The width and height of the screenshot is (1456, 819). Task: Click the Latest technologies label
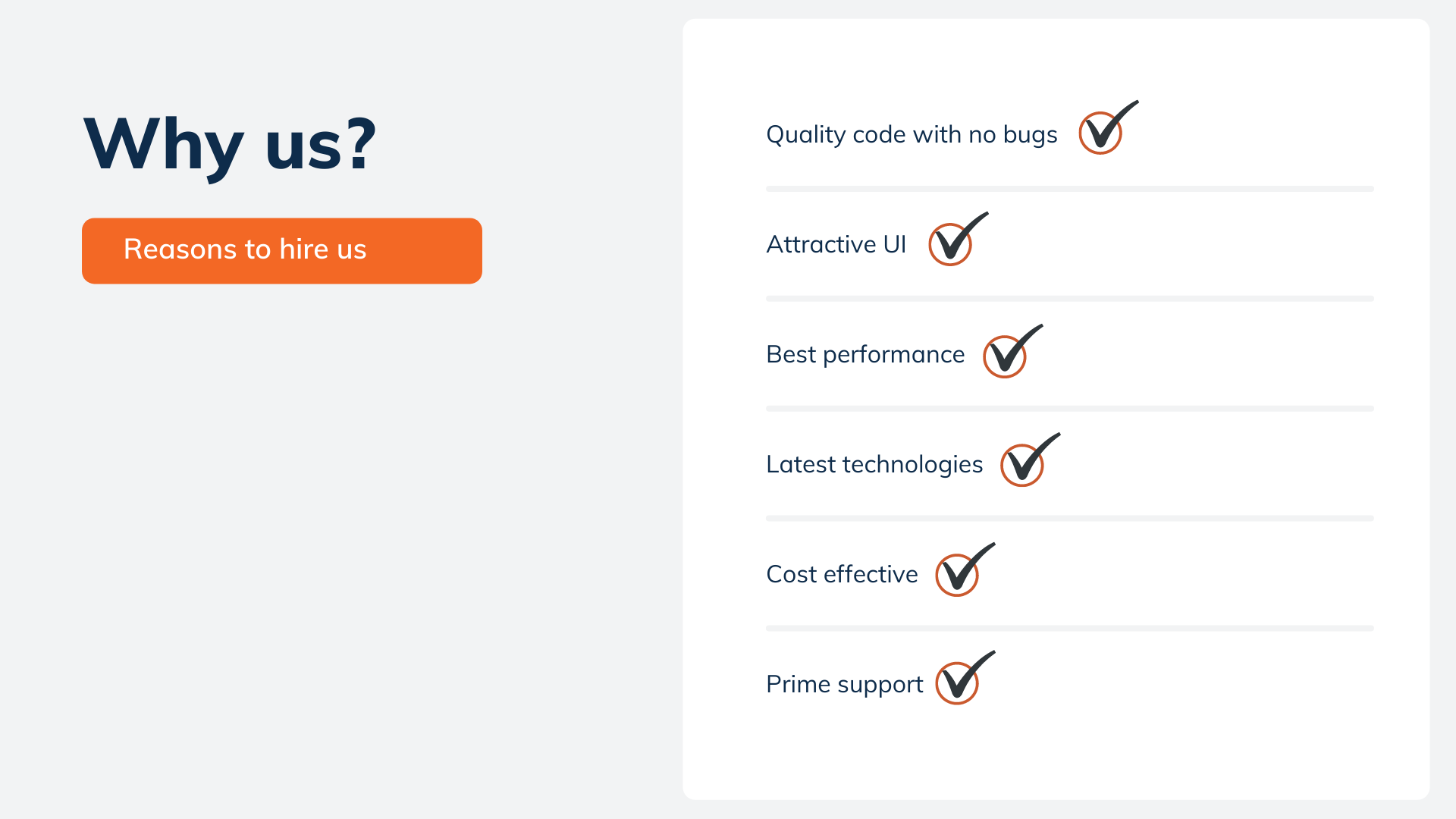click(874, 464)
